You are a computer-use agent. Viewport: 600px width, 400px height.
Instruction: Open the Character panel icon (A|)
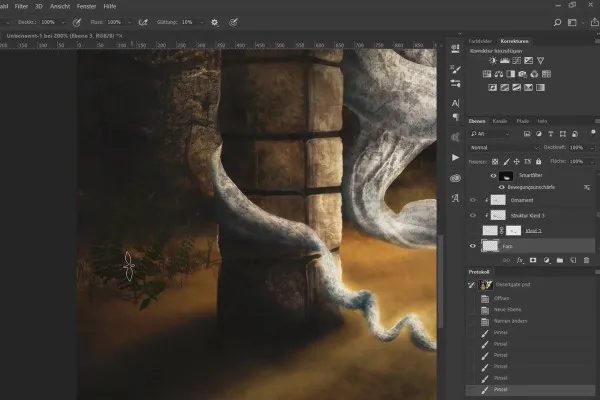click(455, 103)
